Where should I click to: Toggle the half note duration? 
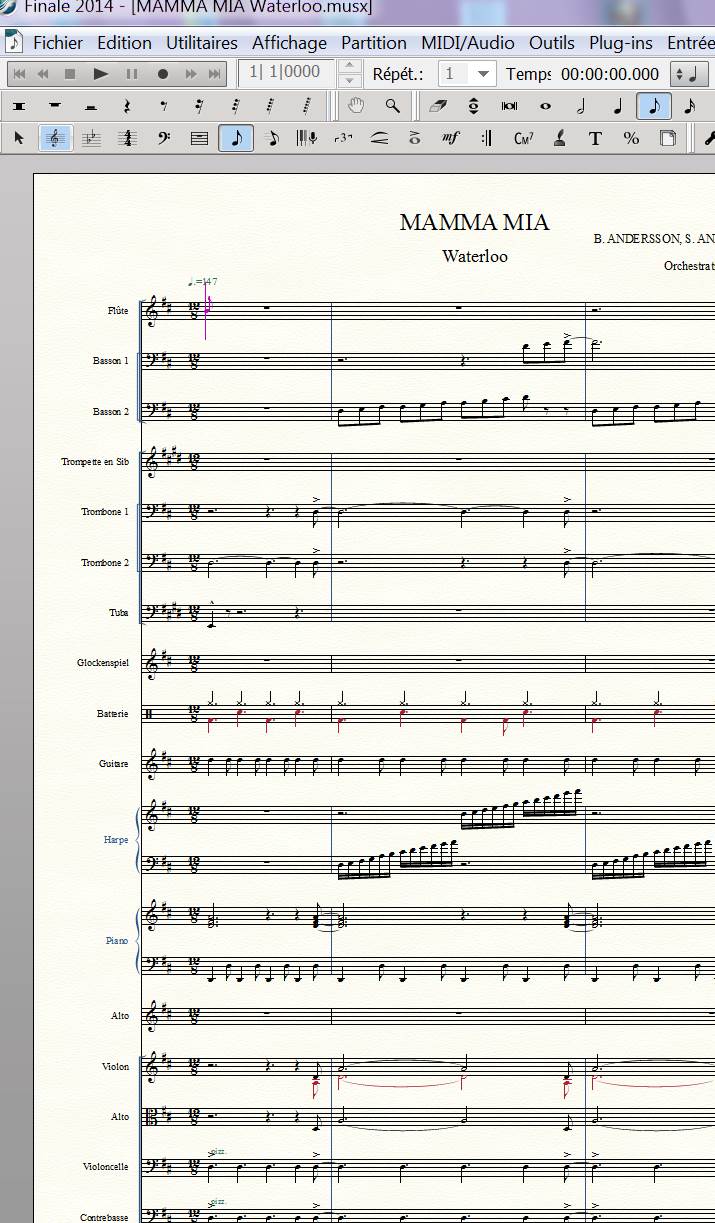(x=581, y=106)
